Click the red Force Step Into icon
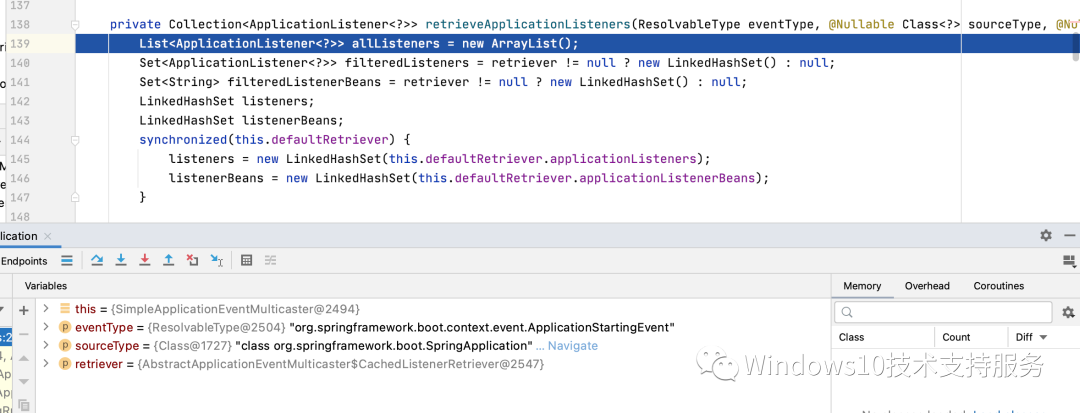The height and width of the screenshot is (413, 1080). pyautogui.click(x=145, y=260)
